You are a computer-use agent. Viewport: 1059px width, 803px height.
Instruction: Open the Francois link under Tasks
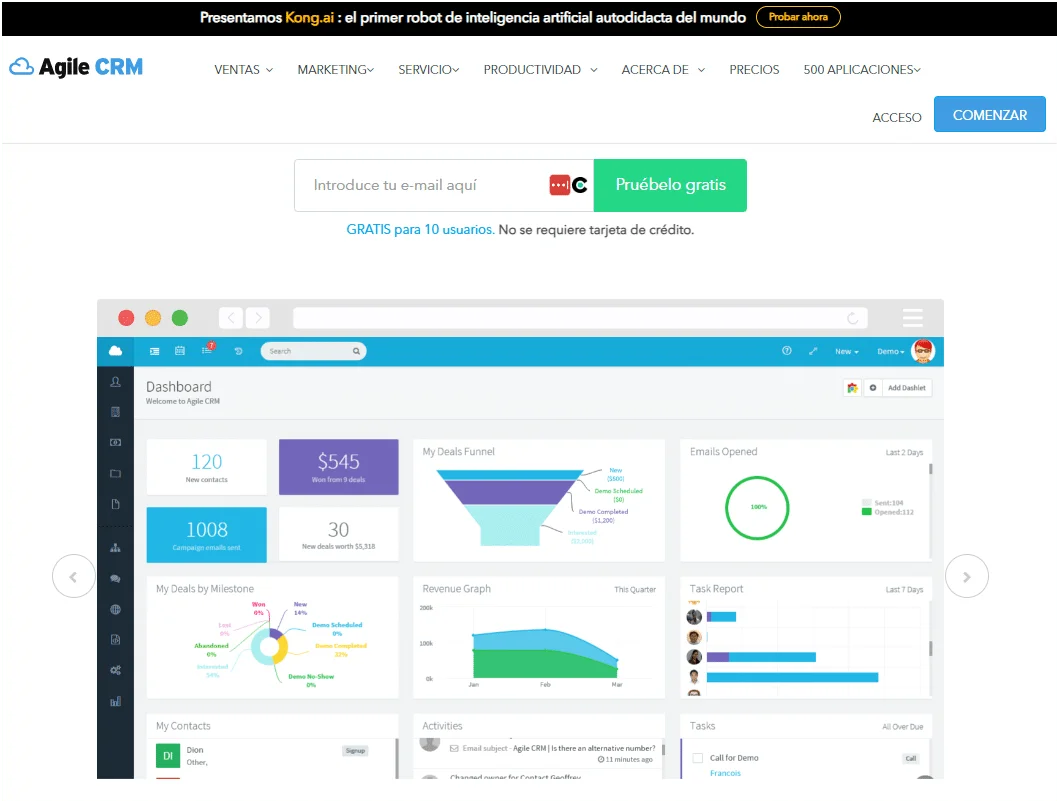(x=725, y=773)
